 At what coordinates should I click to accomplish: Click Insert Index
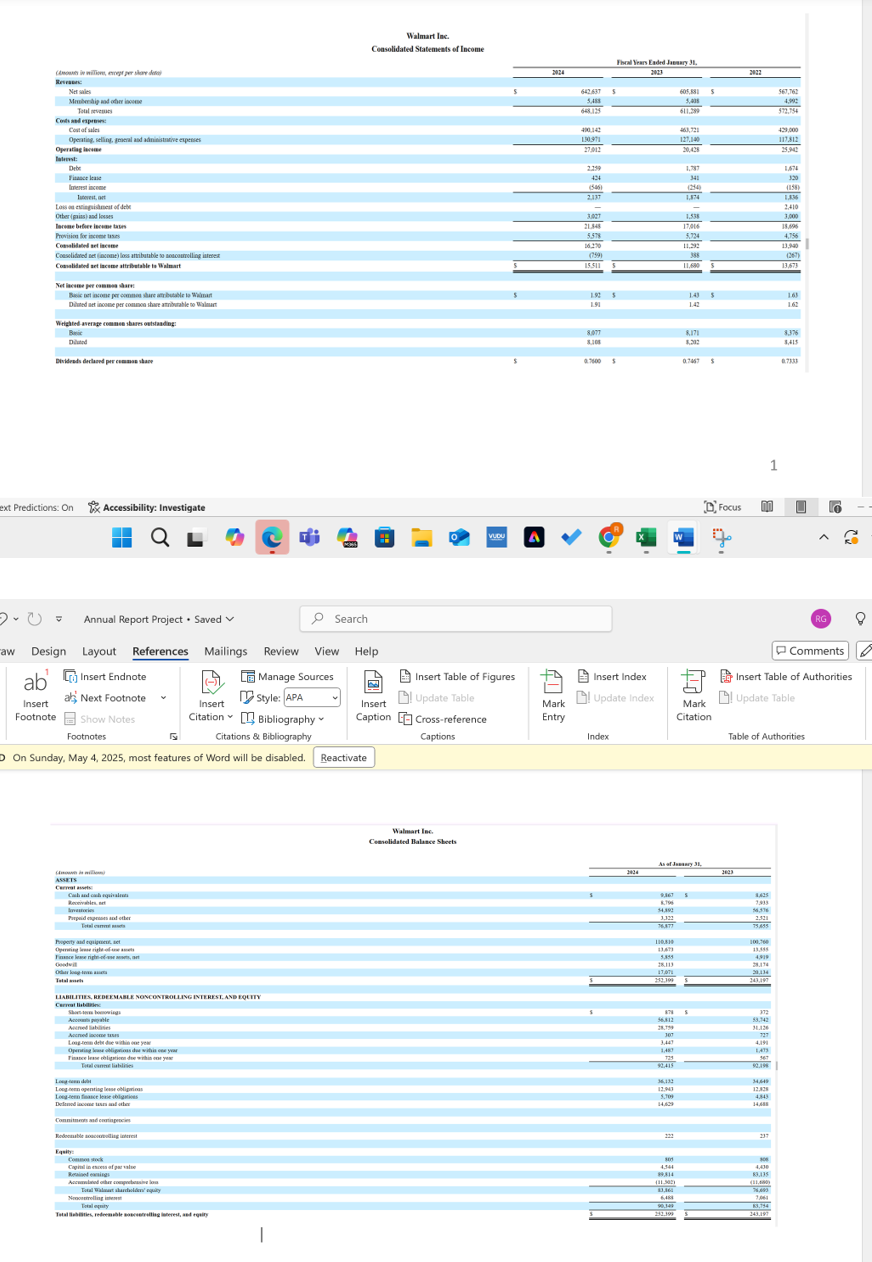point(613,676)
